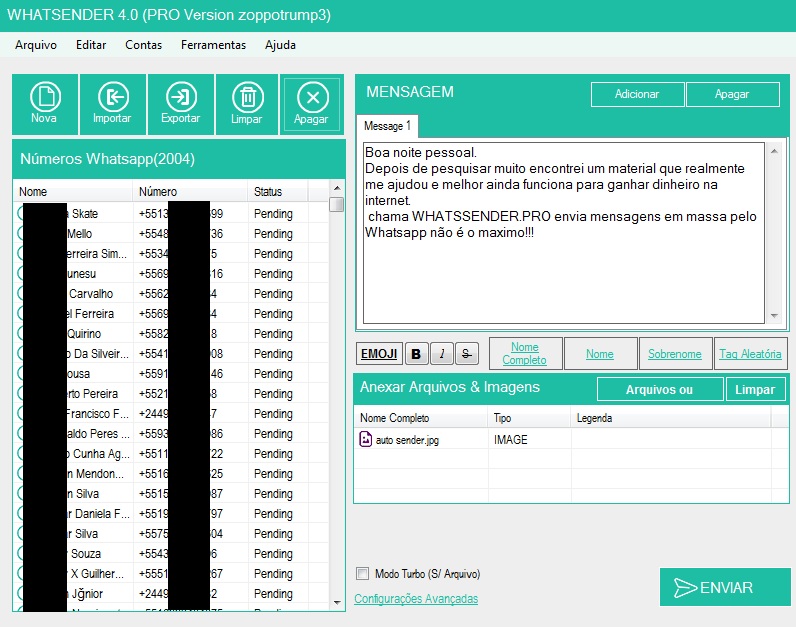Open Configurações Avançadas link
796x627 pixels.
coord(416,599)
